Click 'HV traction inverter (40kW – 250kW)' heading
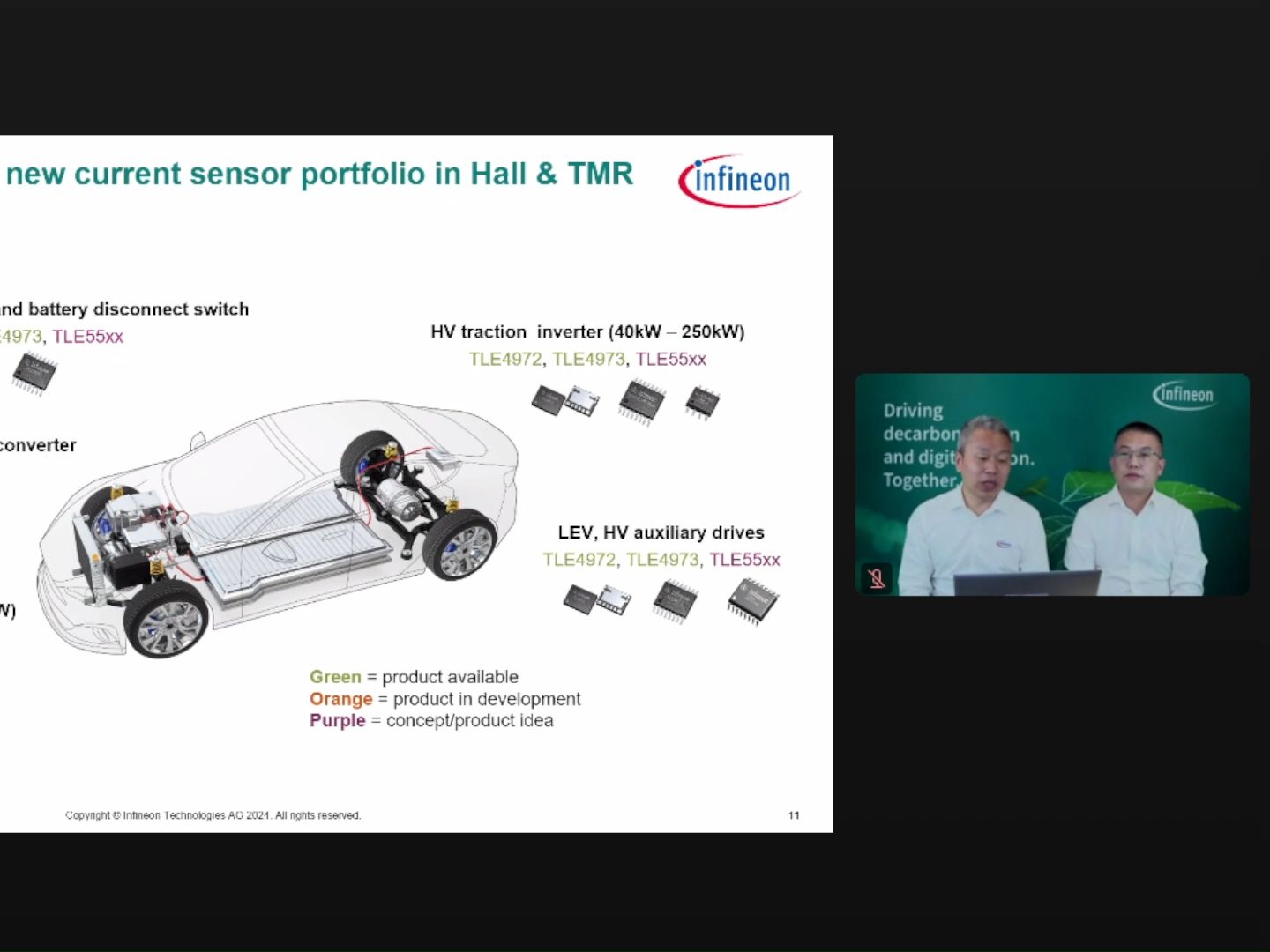This screenshot has height=952, width=1270. 587,332
